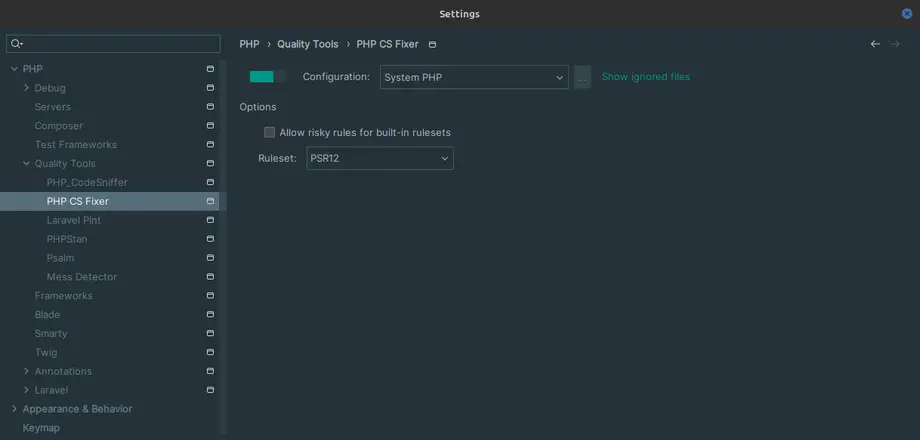Screen dimensions: 920x440
Task: Expand the Annotations tree node
Action: tap(26, 371)
